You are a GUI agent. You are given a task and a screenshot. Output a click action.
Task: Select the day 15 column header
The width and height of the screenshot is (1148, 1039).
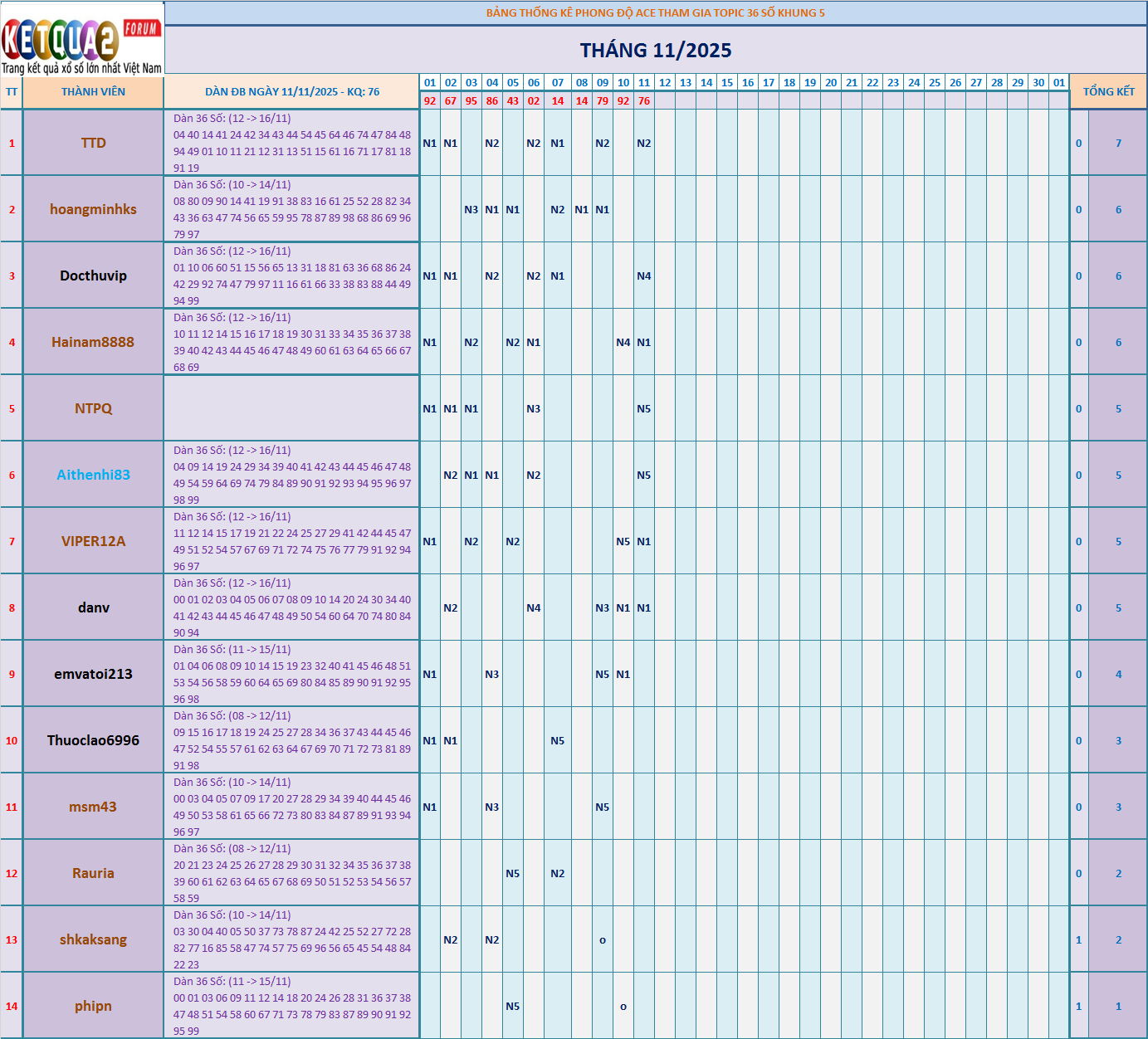click(727, 83)
